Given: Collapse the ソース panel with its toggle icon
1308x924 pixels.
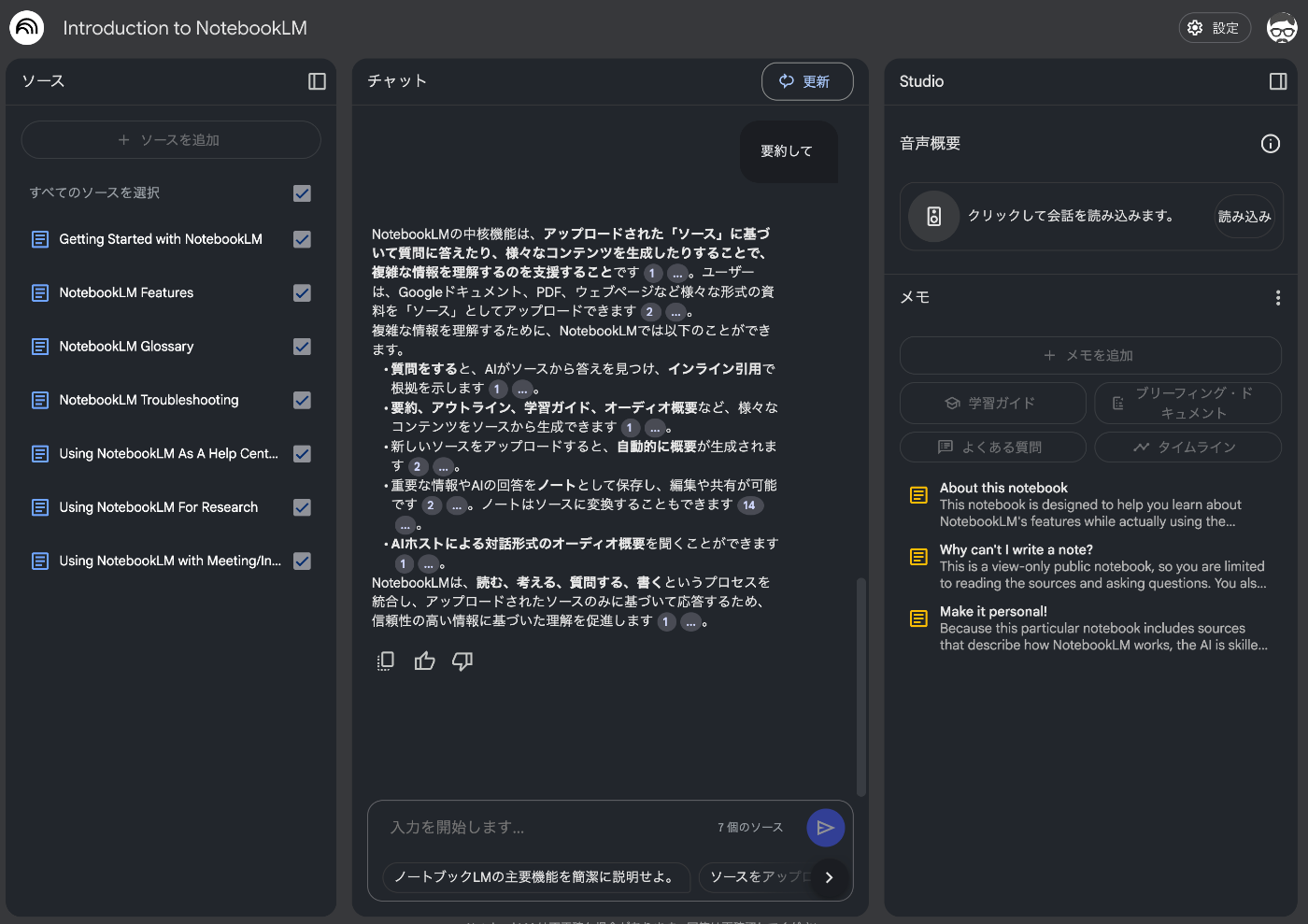Looking at the screenshot, I should coord(317,81).
